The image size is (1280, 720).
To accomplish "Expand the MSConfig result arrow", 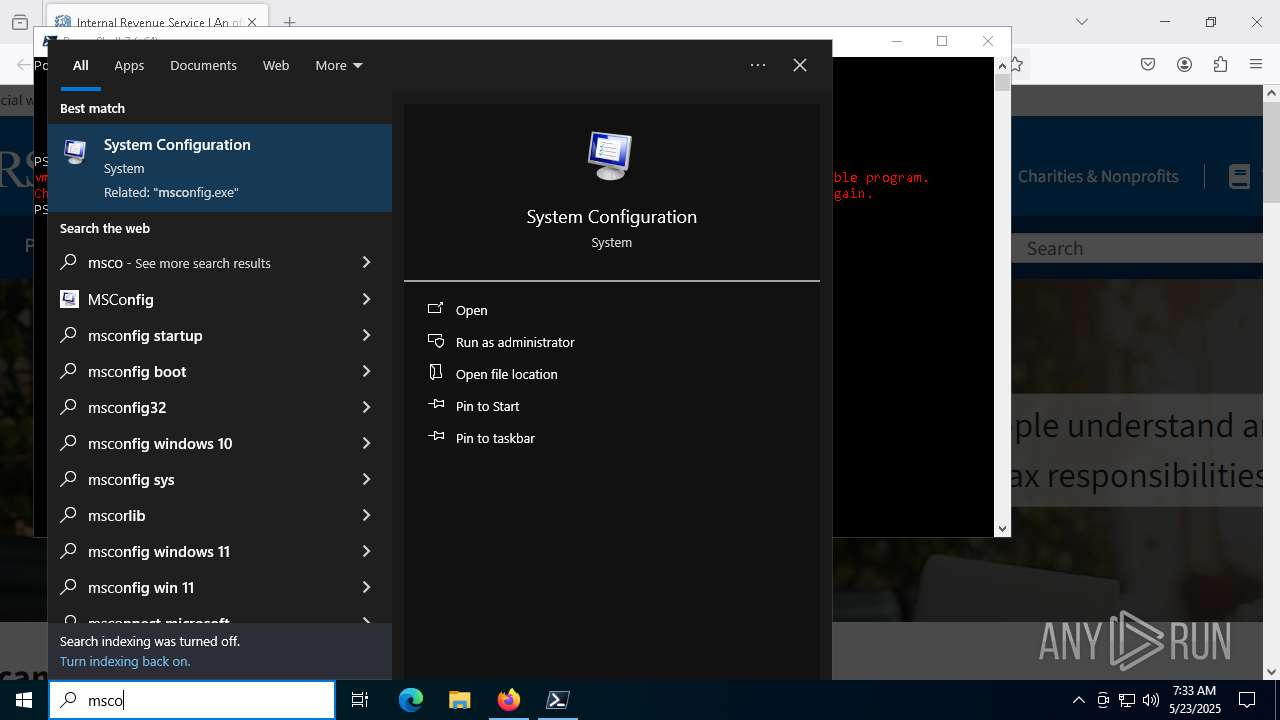I will 366,299.
